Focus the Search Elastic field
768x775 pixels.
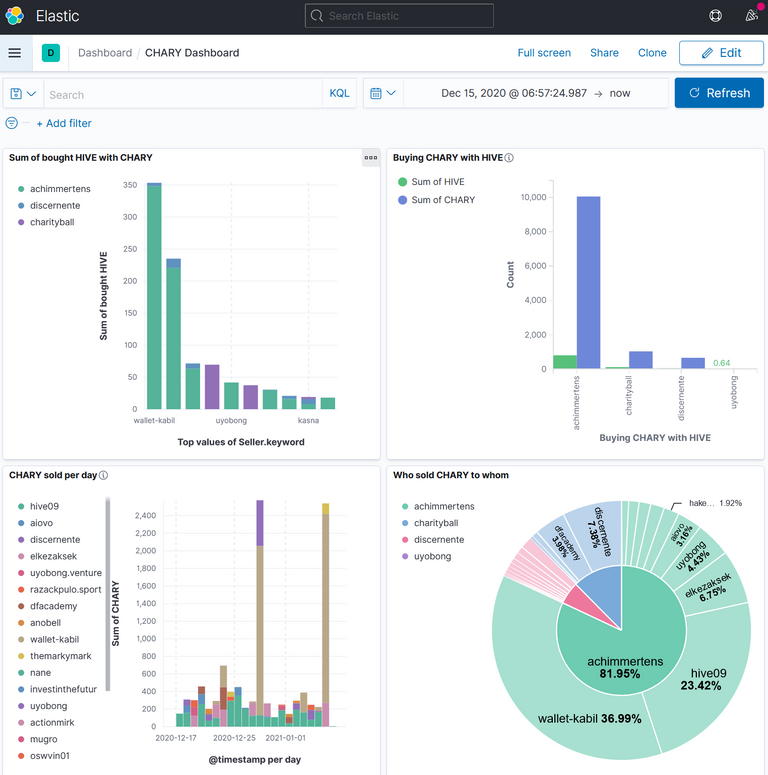point(399,16)
